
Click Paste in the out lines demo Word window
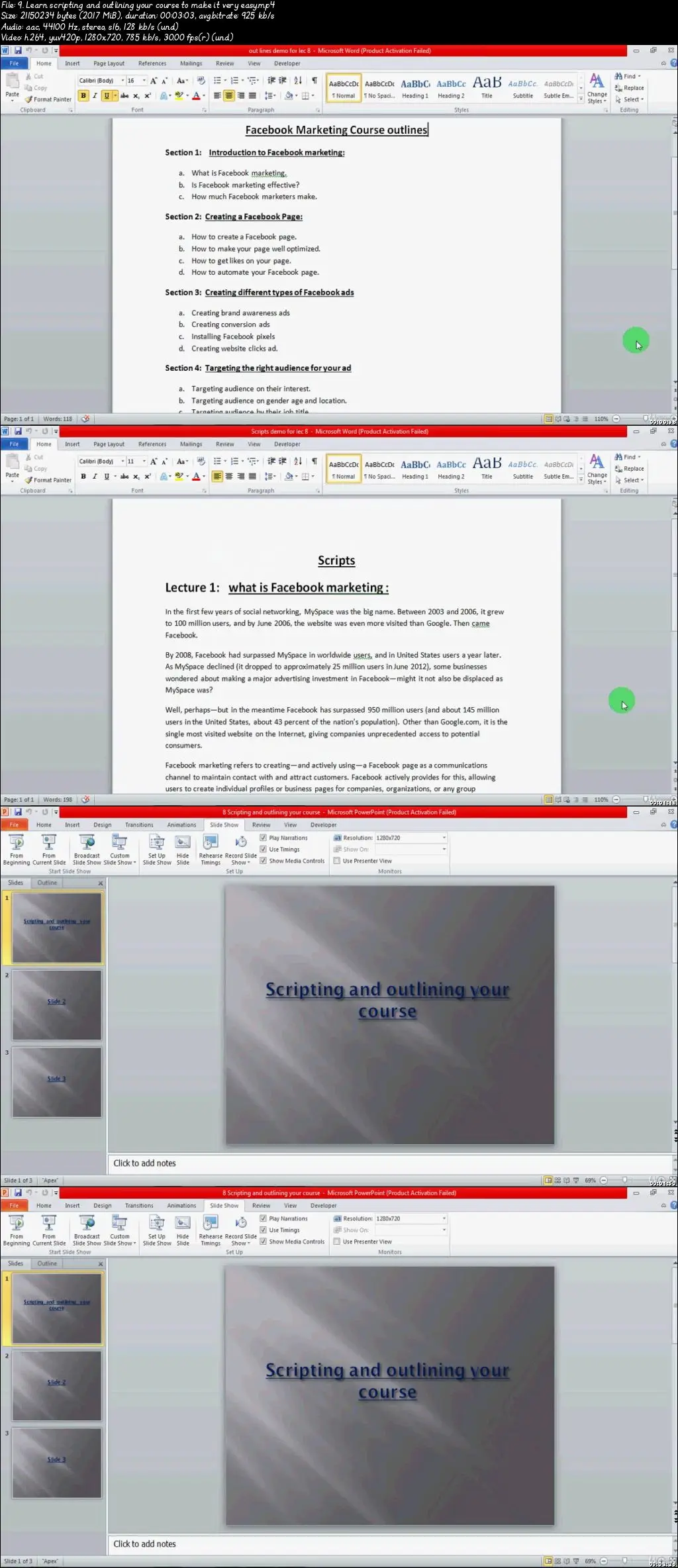12,86
